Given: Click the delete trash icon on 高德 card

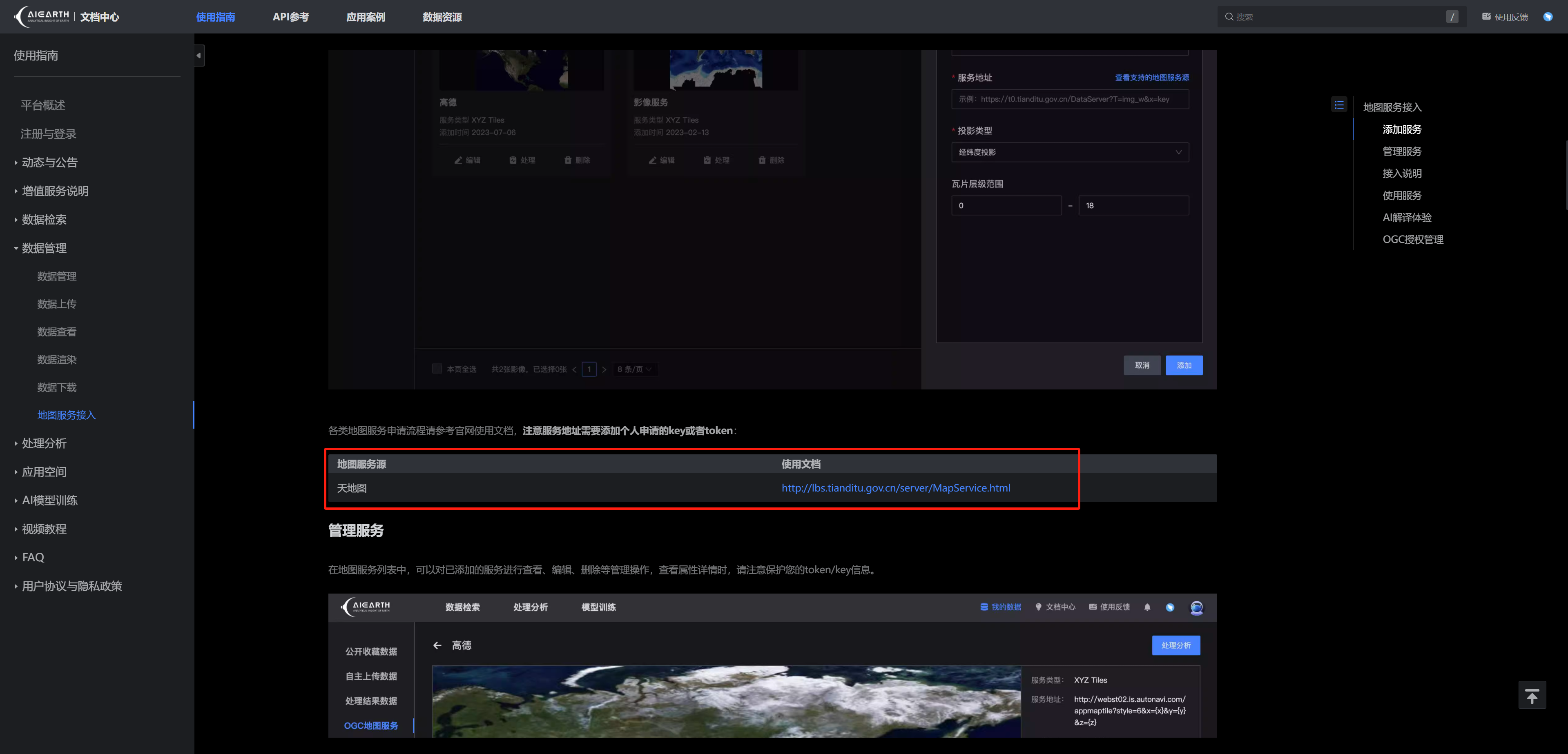Looking at the screenshot, I should [x=567, y=160].
